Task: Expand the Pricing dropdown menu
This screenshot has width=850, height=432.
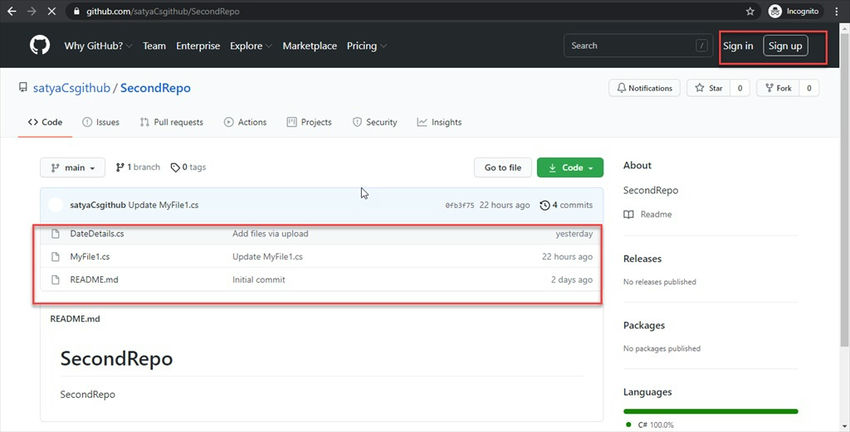Action: (366, 46)
